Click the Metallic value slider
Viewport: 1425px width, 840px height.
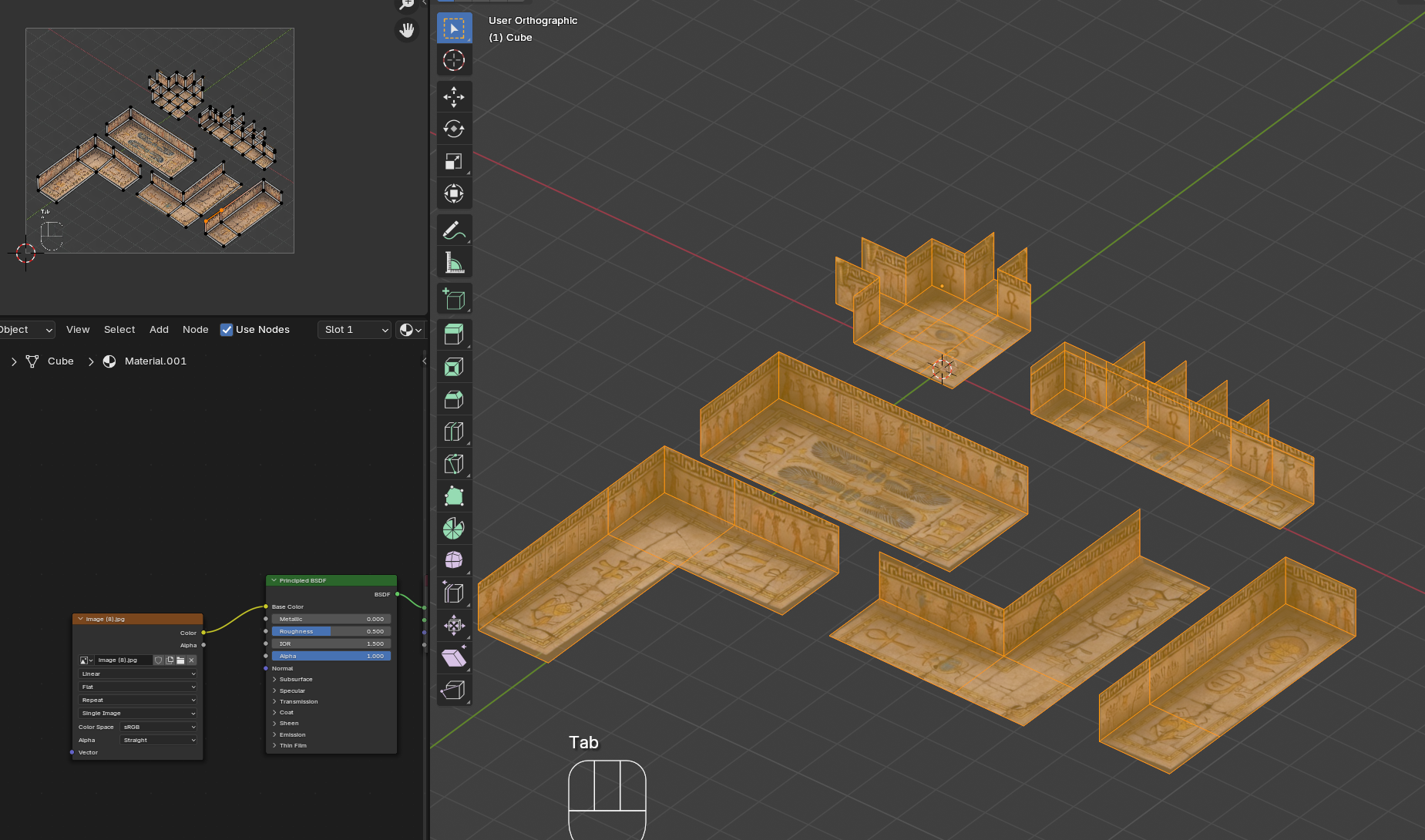click(x=331, y=620)
